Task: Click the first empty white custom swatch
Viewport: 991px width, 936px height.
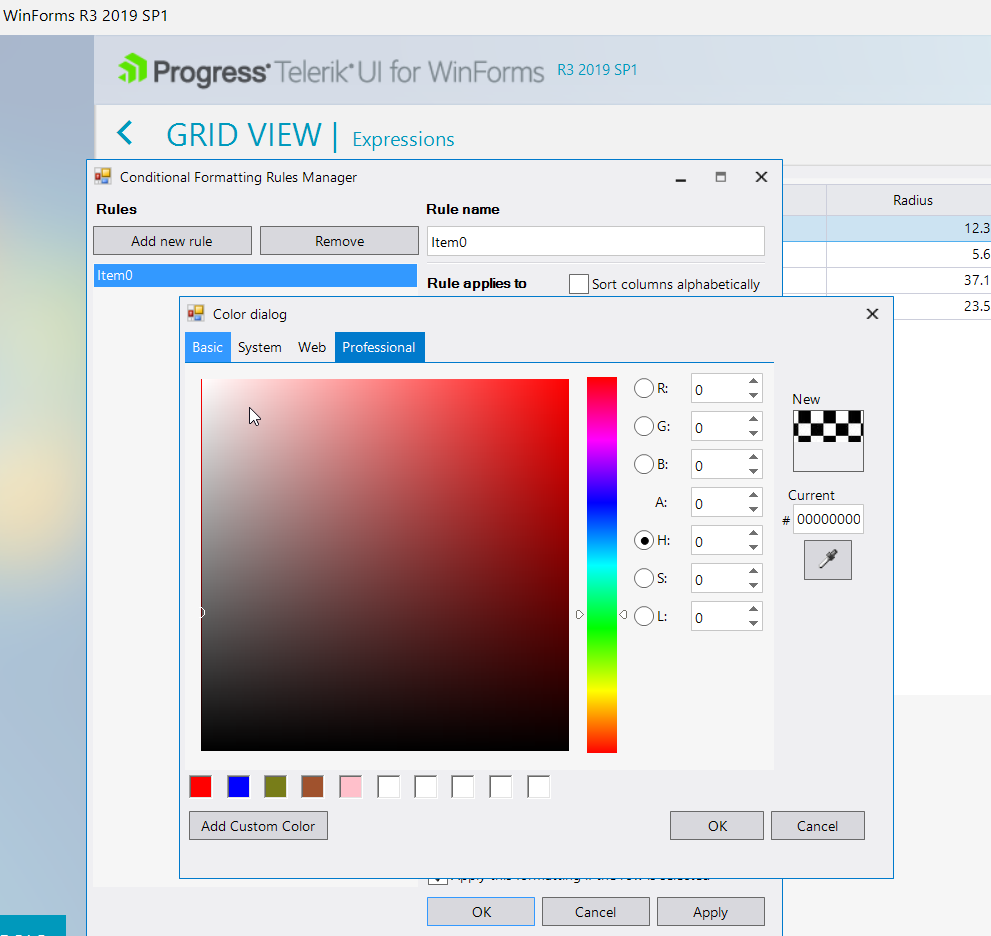Action: (x=388, y=787)
